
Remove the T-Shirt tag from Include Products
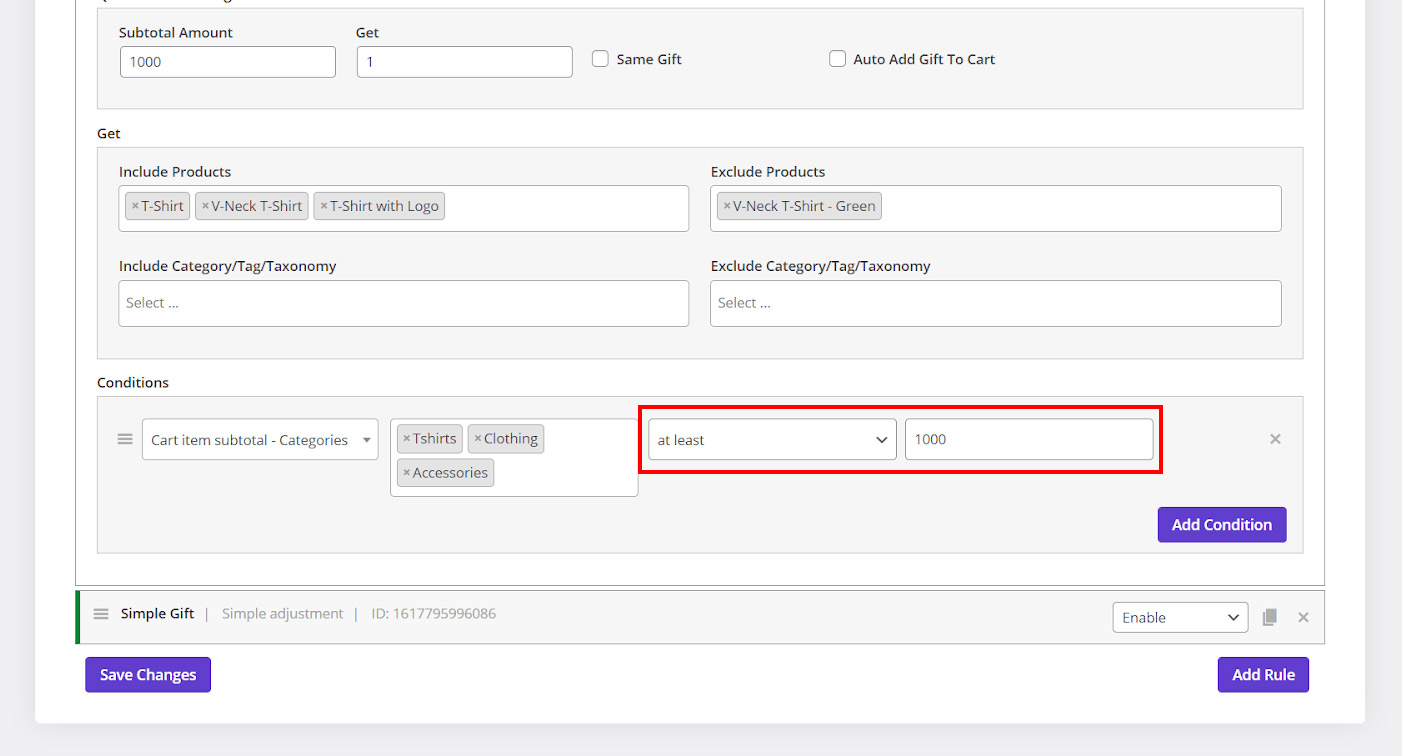(x=135, y=207)
